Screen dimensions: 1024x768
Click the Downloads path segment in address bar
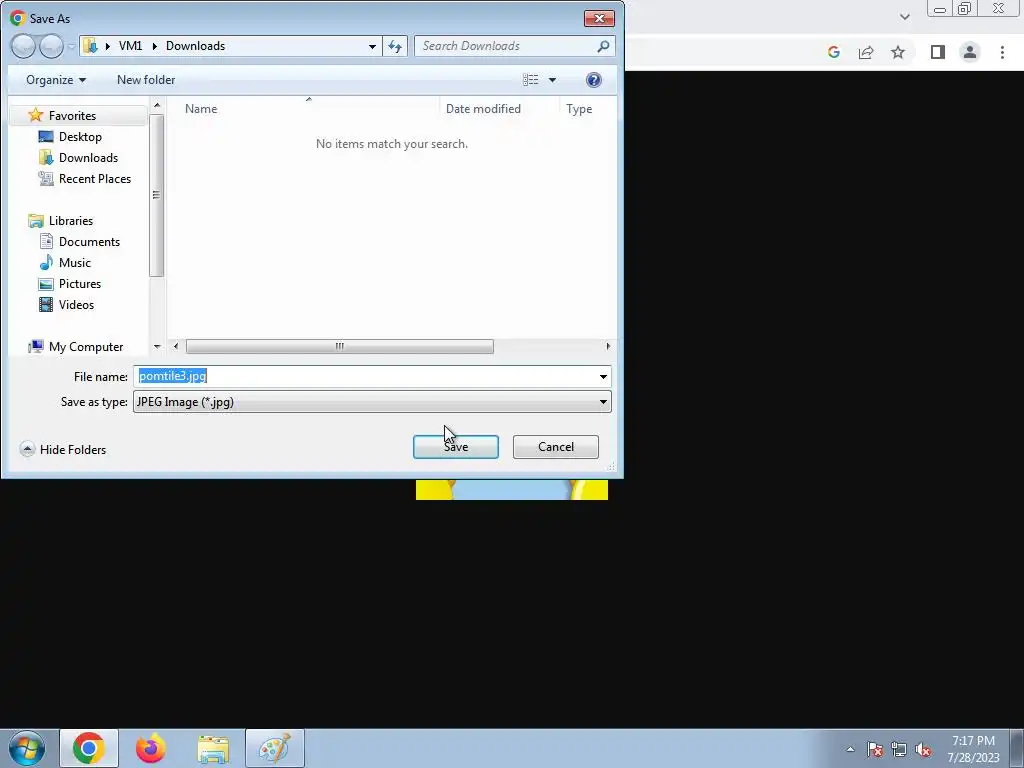tap(195, 46)
